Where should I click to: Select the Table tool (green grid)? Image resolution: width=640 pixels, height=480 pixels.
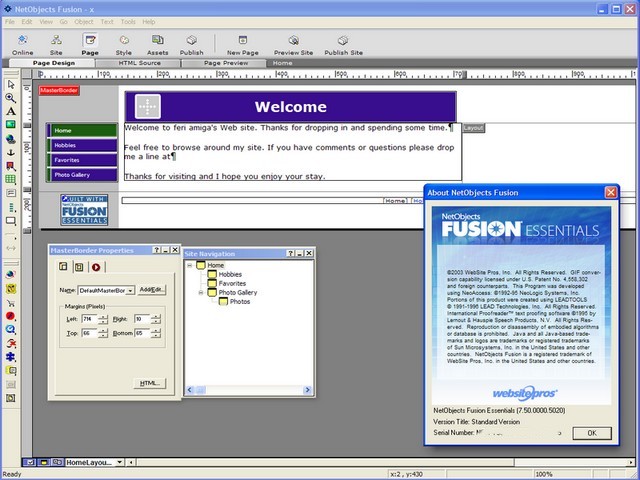coord(11,179)
